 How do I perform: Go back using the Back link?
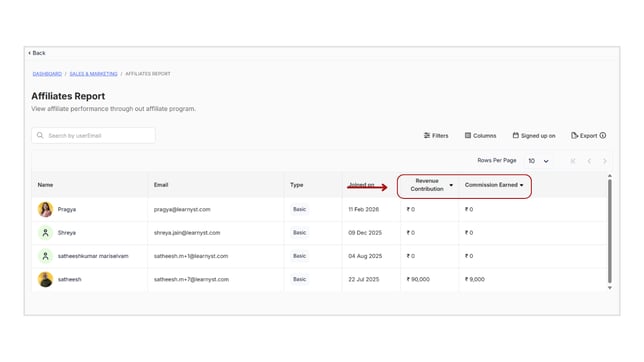tap(37, 53)
